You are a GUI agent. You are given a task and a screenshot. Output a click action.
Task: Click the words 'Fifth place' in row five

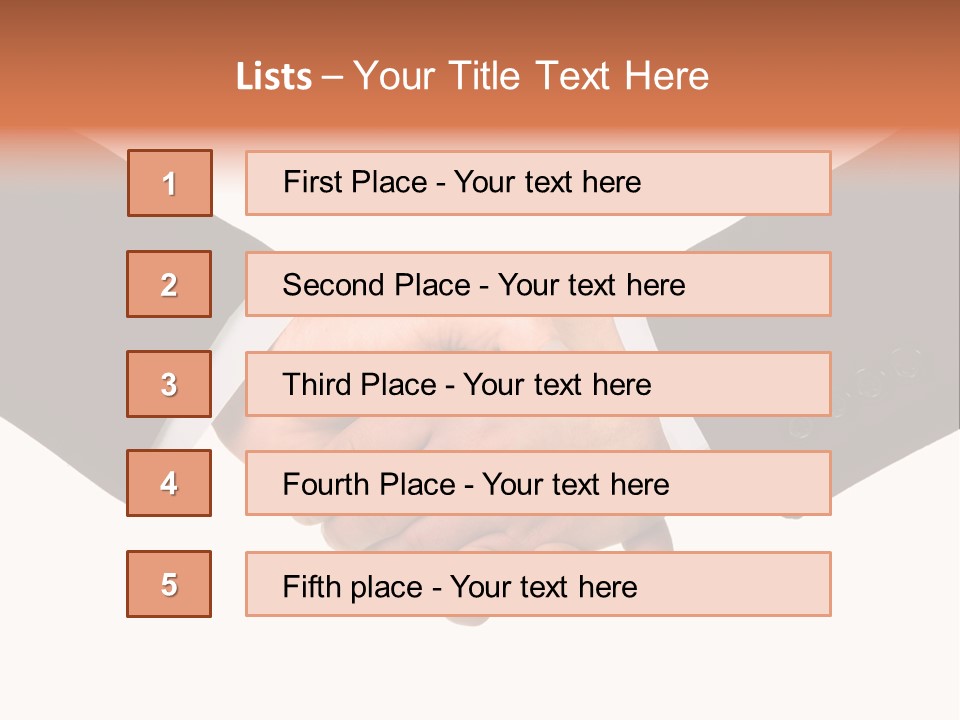click(x=353, y=587)
